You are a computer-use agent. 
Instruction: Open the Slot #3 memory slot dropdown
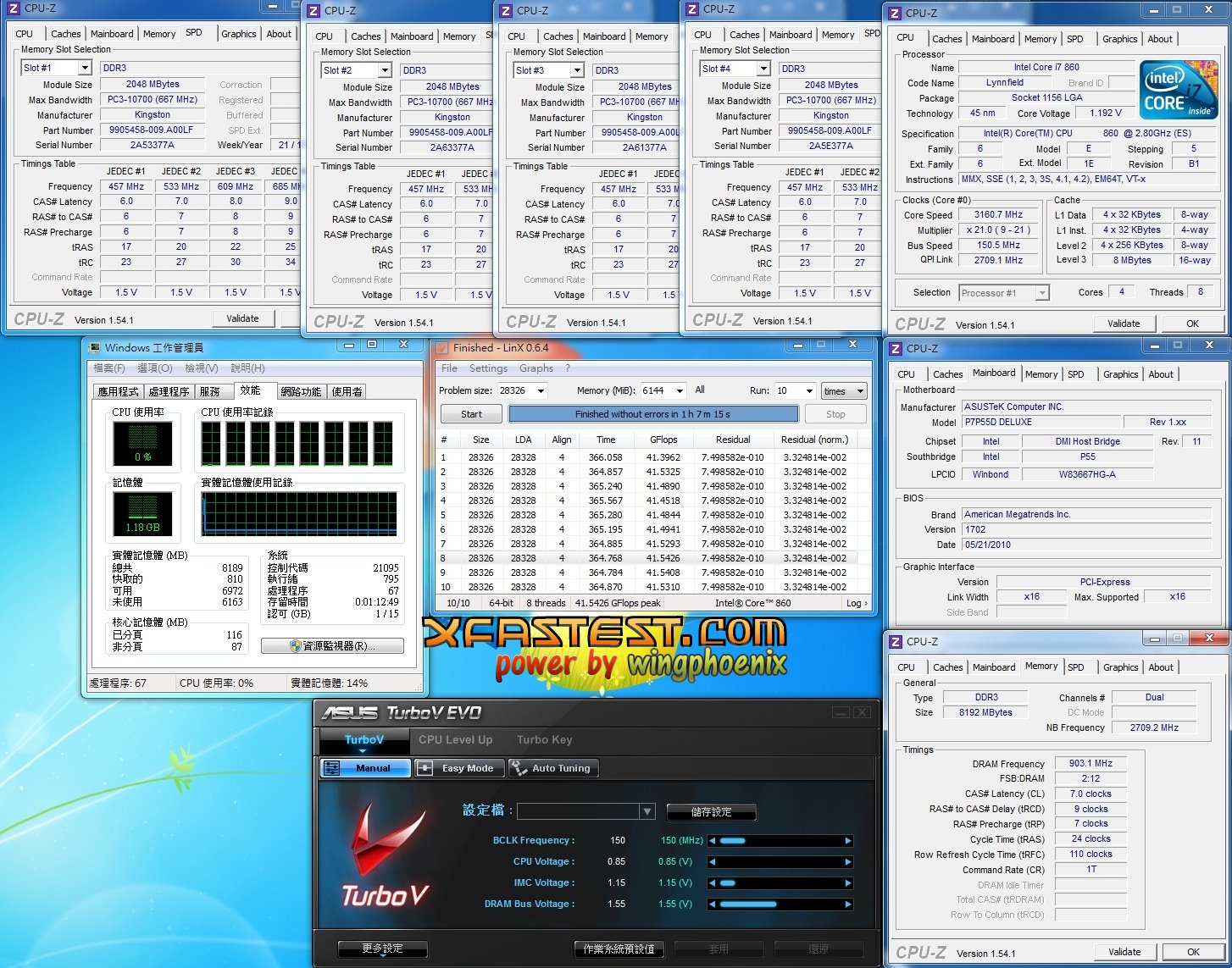click(x=576, y=70)
